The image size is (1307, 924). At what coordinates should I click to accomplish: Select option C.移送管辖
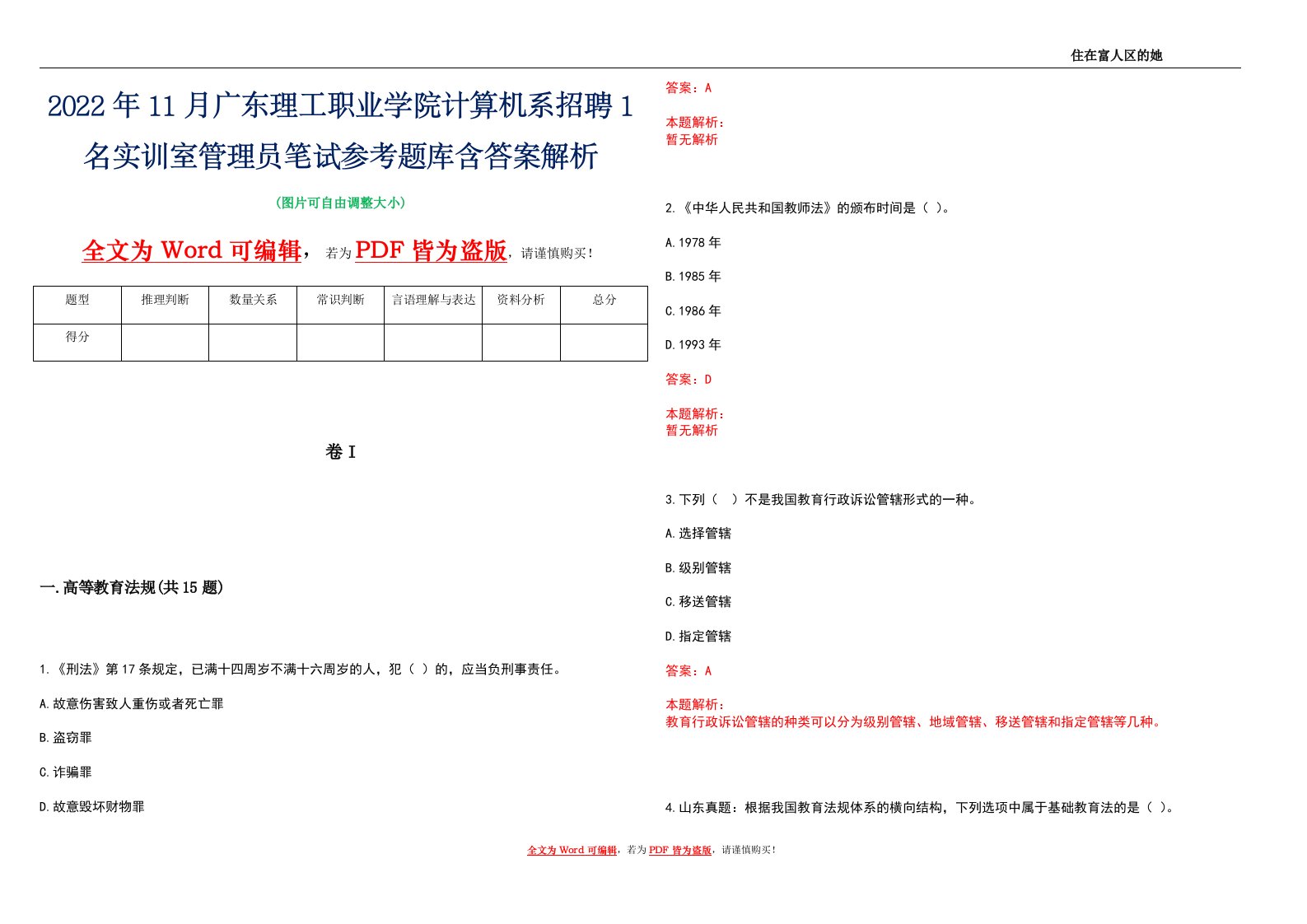click(x=698, y=602)
